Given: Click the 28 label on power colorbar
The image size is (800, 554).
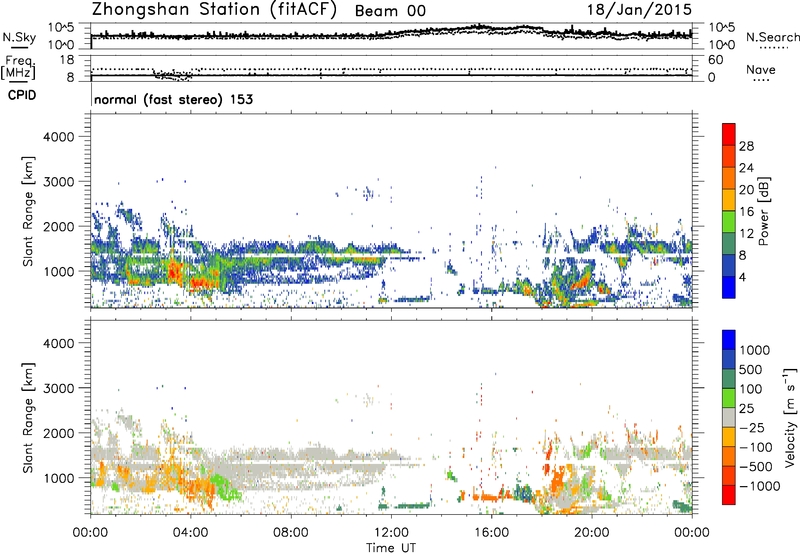Looking at the screenshot, I should click(746, 146).
